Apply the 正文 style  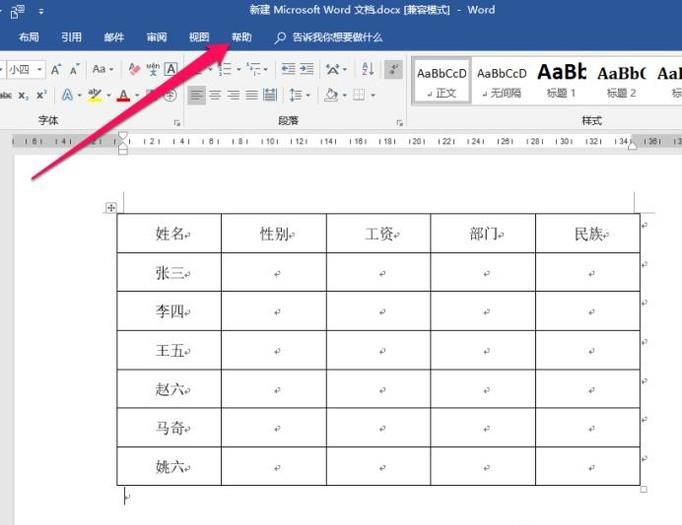pyautogui.click(x=441, y=81)
